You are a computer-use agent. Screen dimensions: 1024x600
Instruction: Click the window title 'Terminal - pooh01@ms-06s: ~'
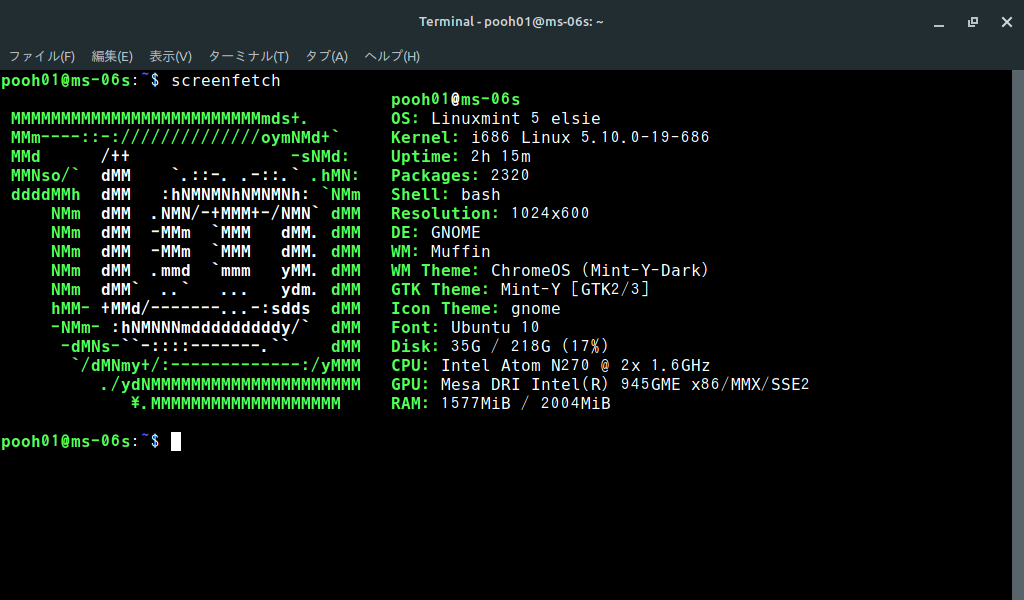point(511,22)
